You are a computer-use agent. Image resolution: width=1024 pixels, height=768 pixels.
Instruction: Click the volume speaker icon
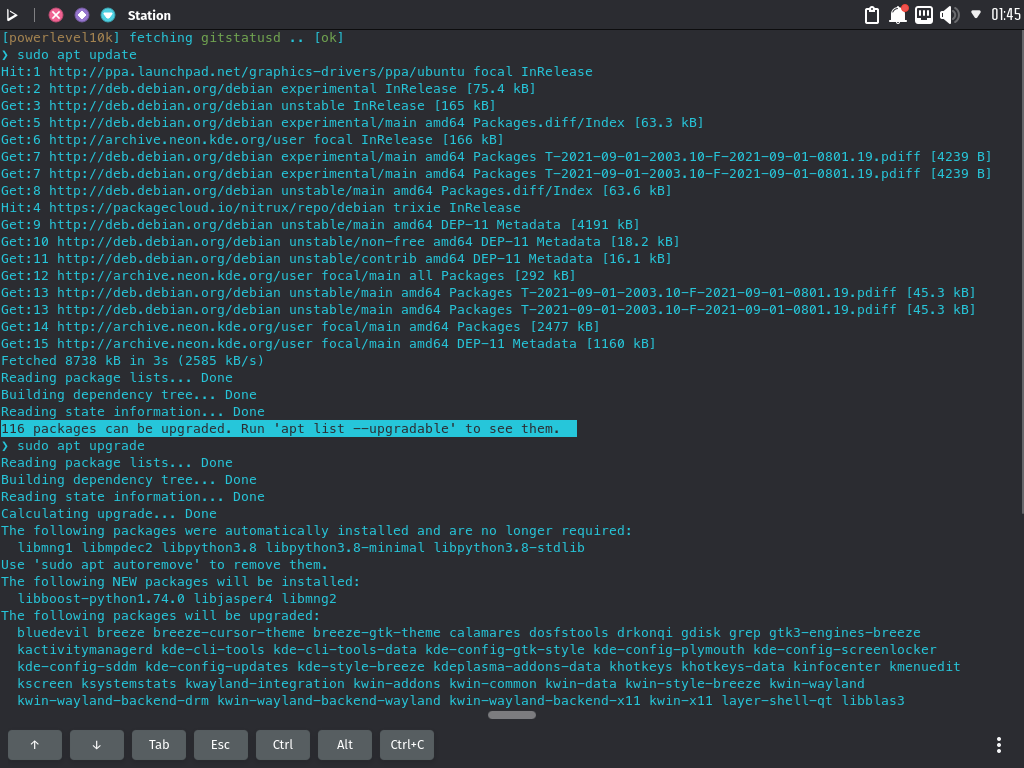pyautogui.click(x=950, y=15)
